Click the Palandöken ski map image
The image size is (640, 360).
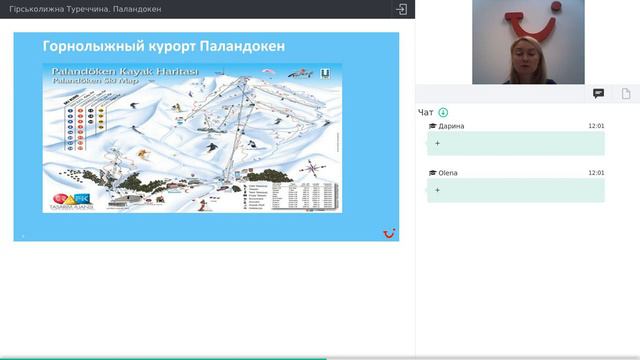[x=192, y=138]
